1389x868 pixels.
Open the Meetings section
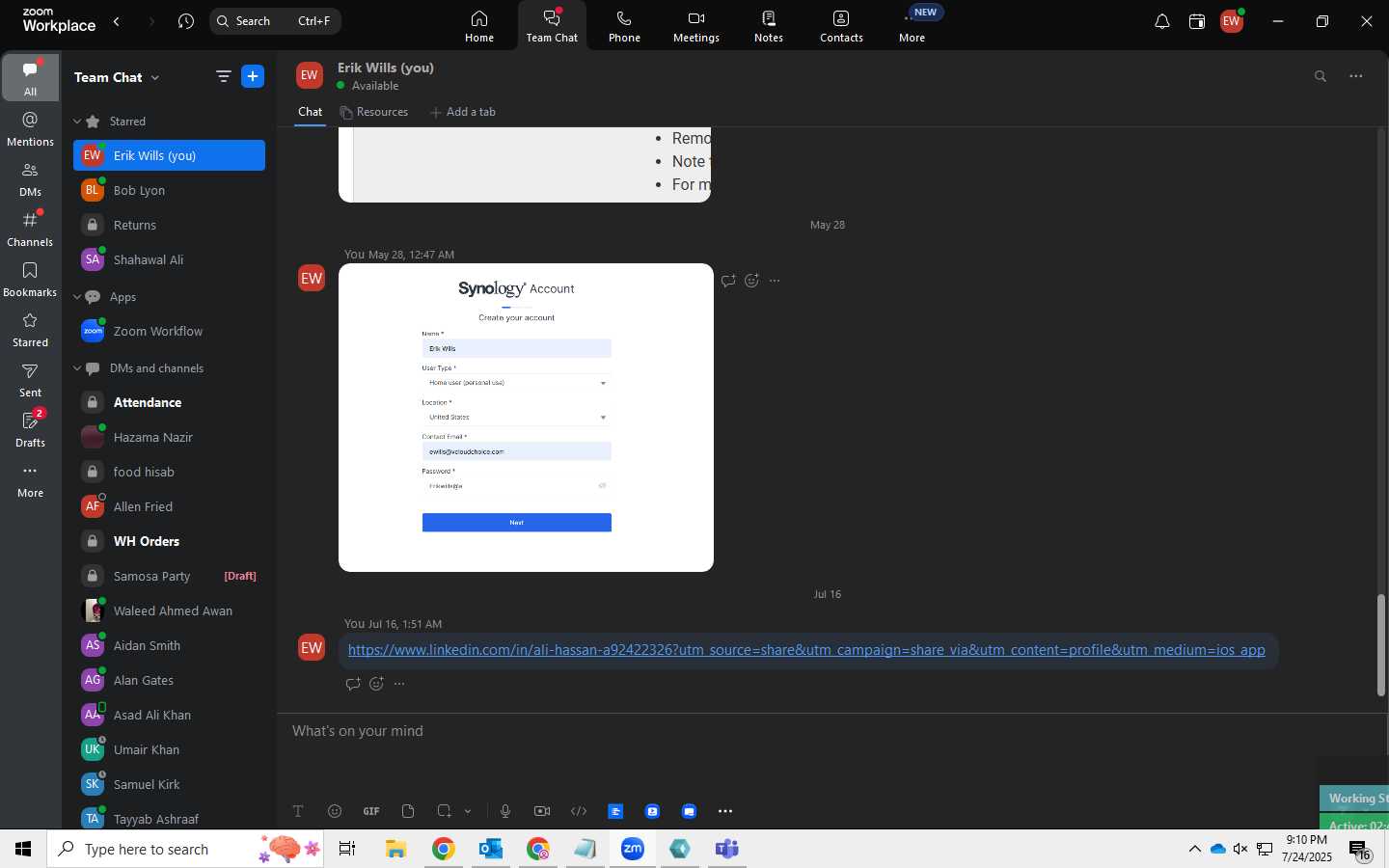point(696,26)
